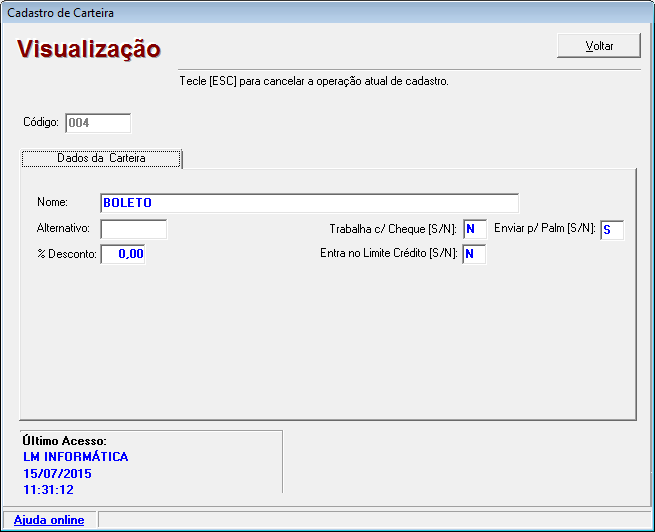The image size is (655, 532).
Task: Click the Nome field containing BOLETO
Action: (309, 203)
